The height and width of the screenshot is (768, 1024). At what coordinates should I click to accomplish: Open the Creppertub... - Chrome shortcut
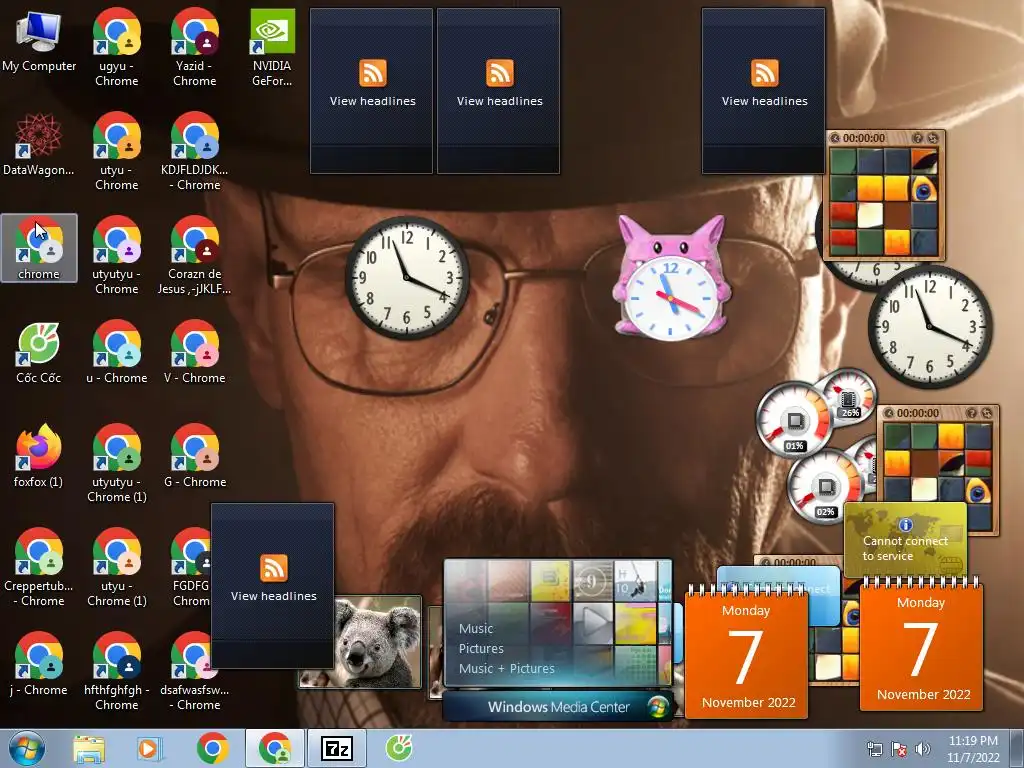(39, 567)
